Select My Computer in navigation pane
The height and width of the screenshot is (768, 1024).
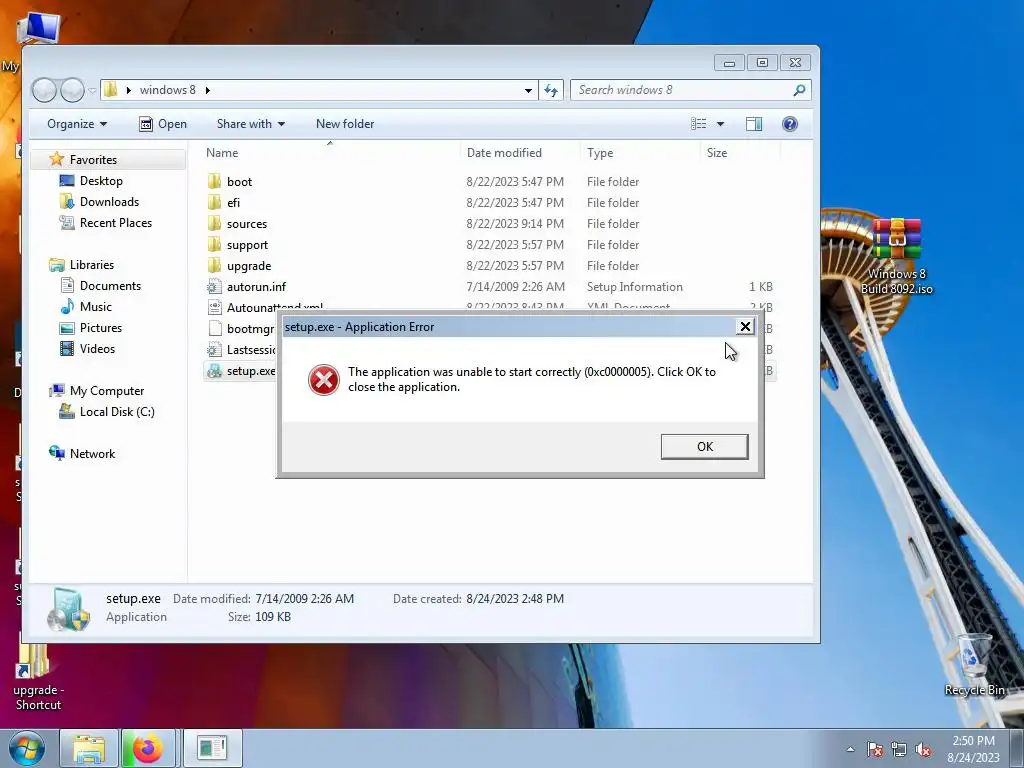pyautogui.click(x=106, y=391)
